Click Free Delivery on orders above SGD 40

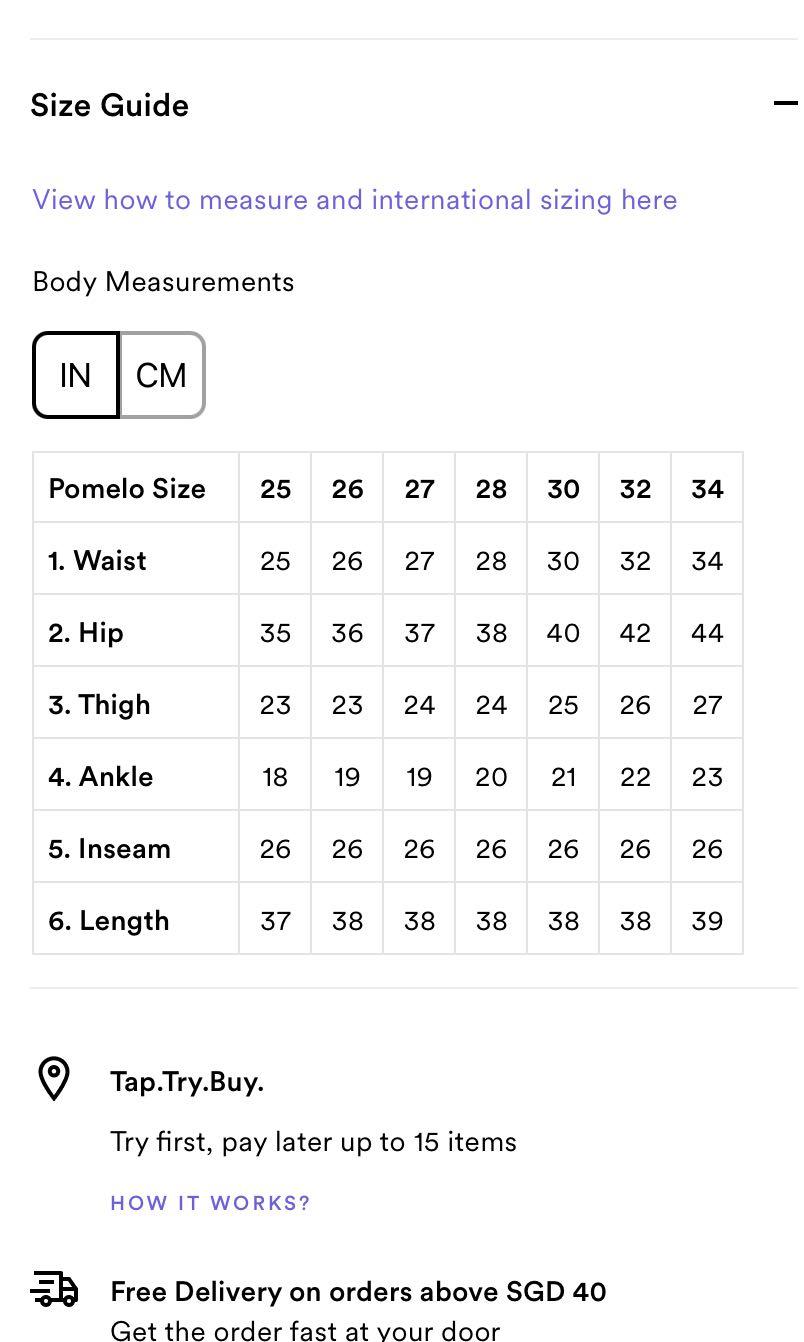click(358, 1292)
